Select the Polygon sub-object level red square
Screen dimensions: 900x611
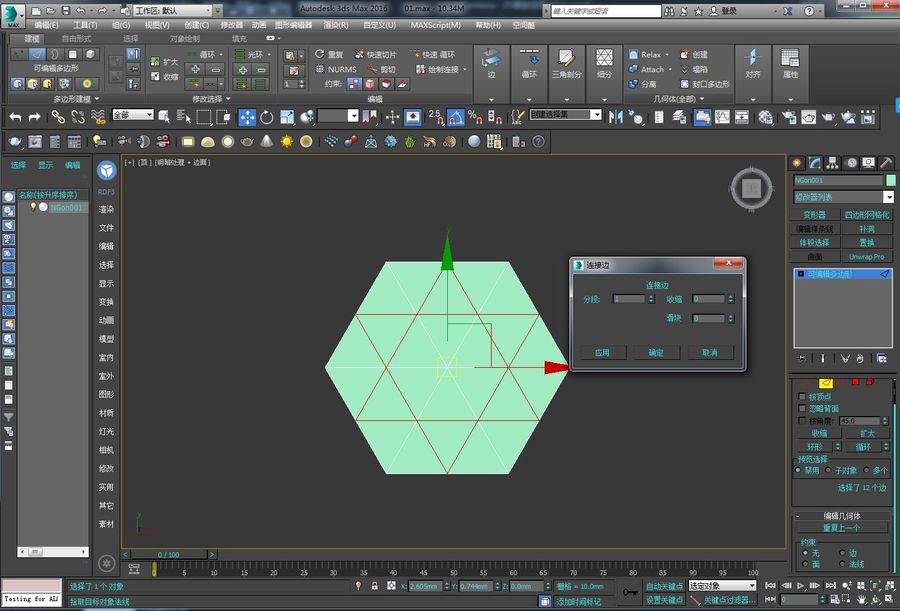tap(855, 382)
